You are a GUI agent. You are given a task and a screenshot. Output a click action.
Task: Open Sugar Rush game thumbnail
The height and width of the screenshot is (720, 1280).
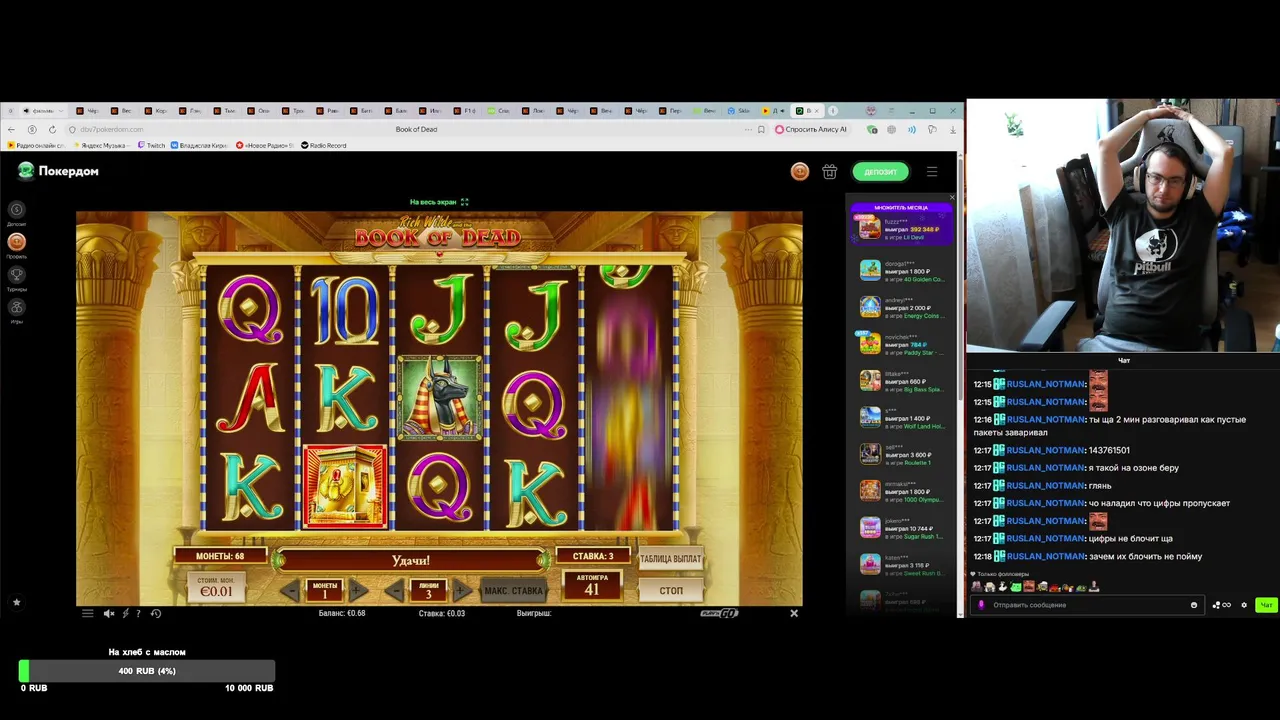click(x=870, y=528)
